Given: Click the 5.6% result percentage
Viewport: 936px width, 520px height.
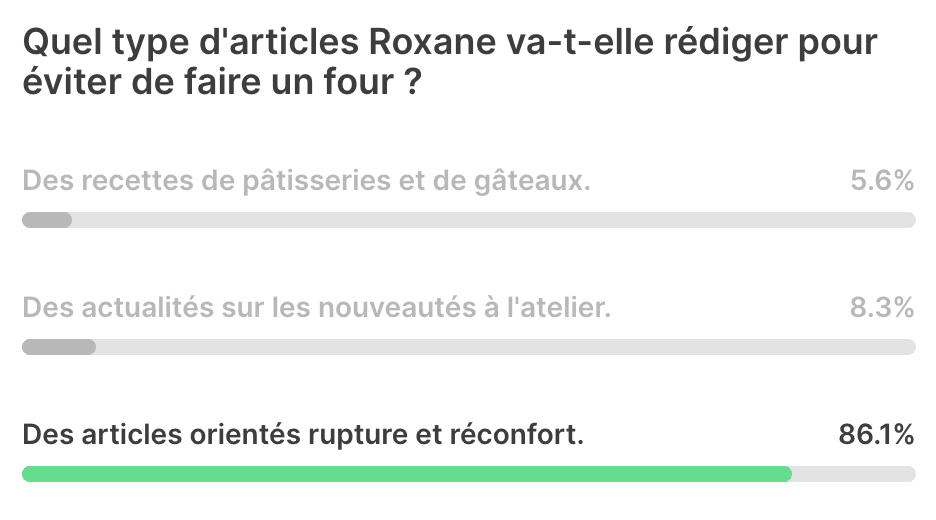Looking at the screenshot, I should point(882,181).
